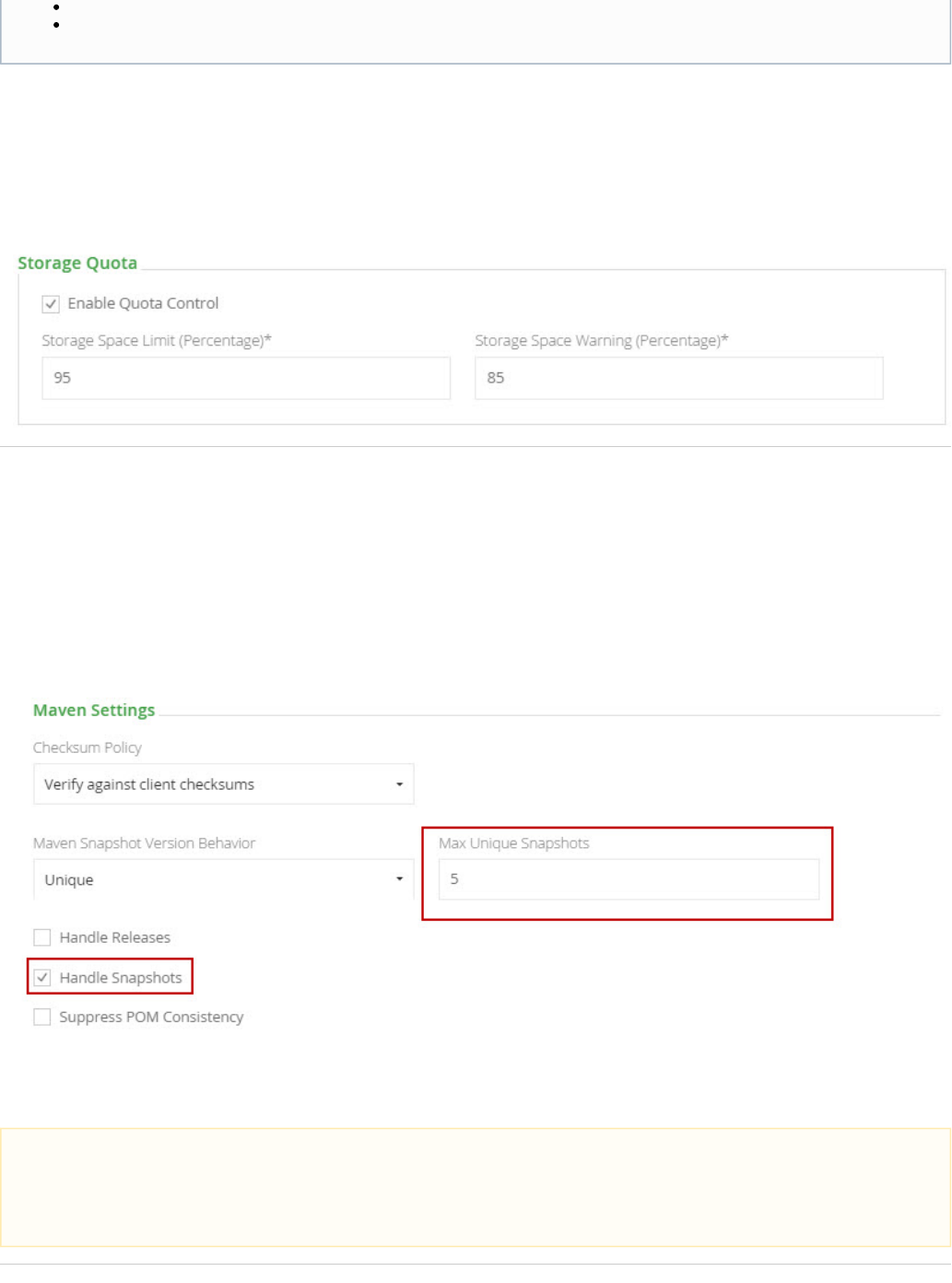Tick the Suppress POM Consistency checkbox
This screenshot has height=1283, width=952.
[42, 1018]
